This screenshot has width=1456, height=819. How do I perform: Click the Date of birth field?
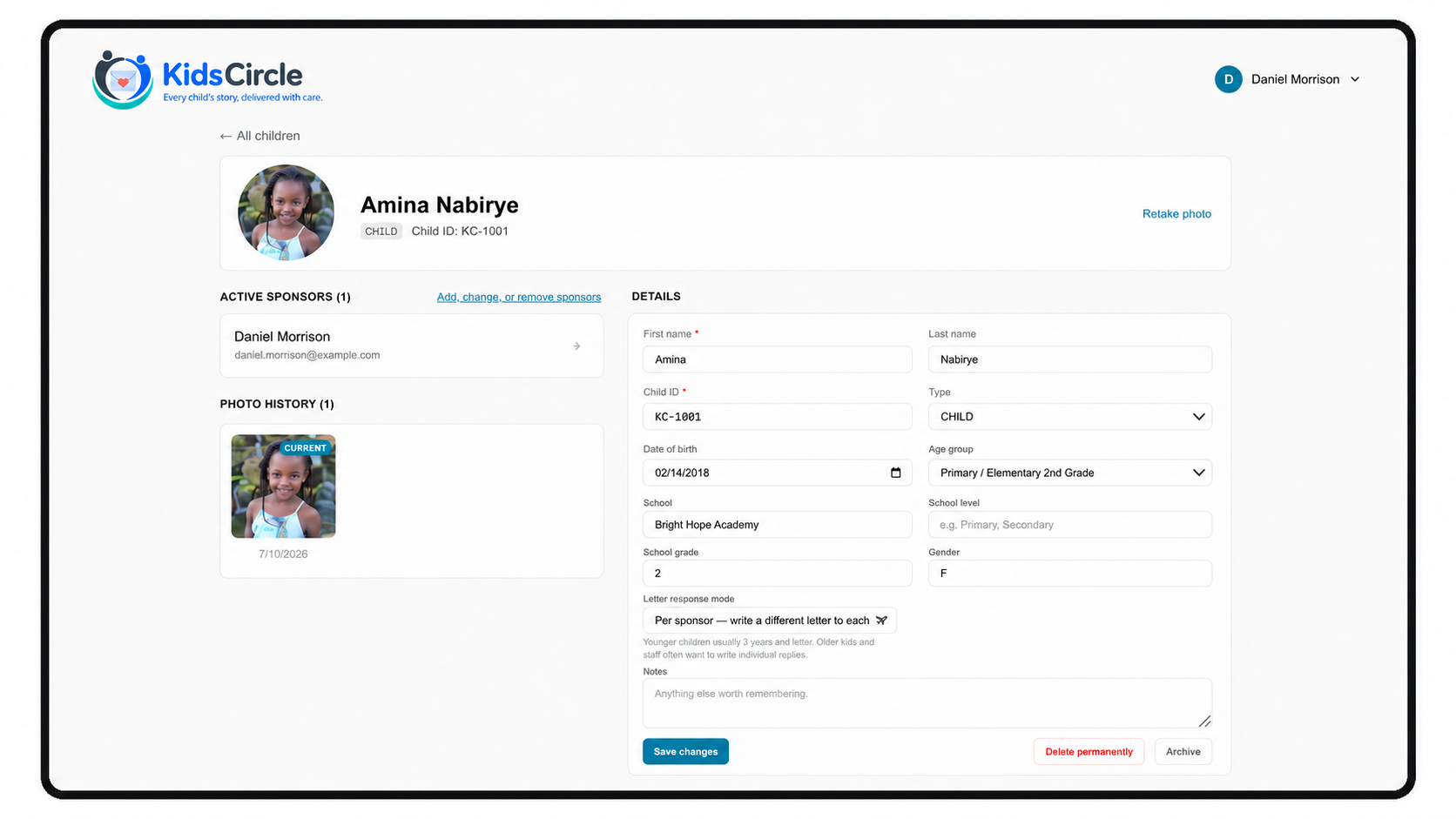[777, 473]
